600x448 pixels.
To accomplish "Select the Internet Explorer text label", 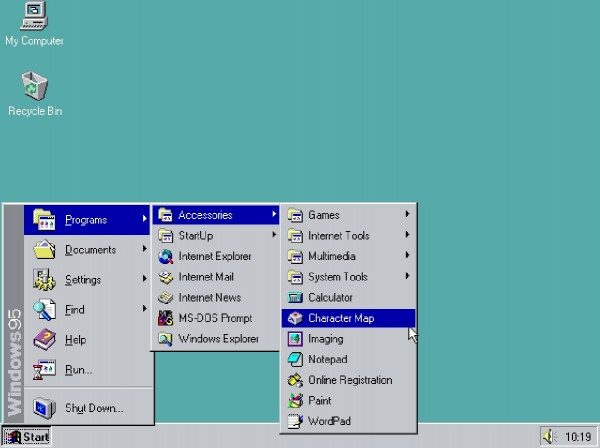I will (x=215, y=256).
